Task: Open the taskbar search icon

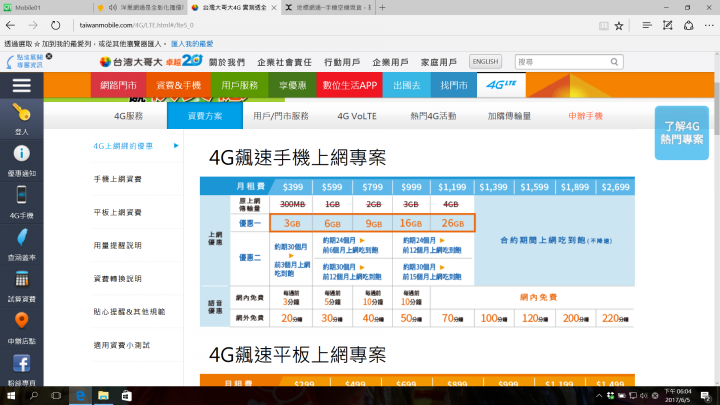Action: coord(34,395)
